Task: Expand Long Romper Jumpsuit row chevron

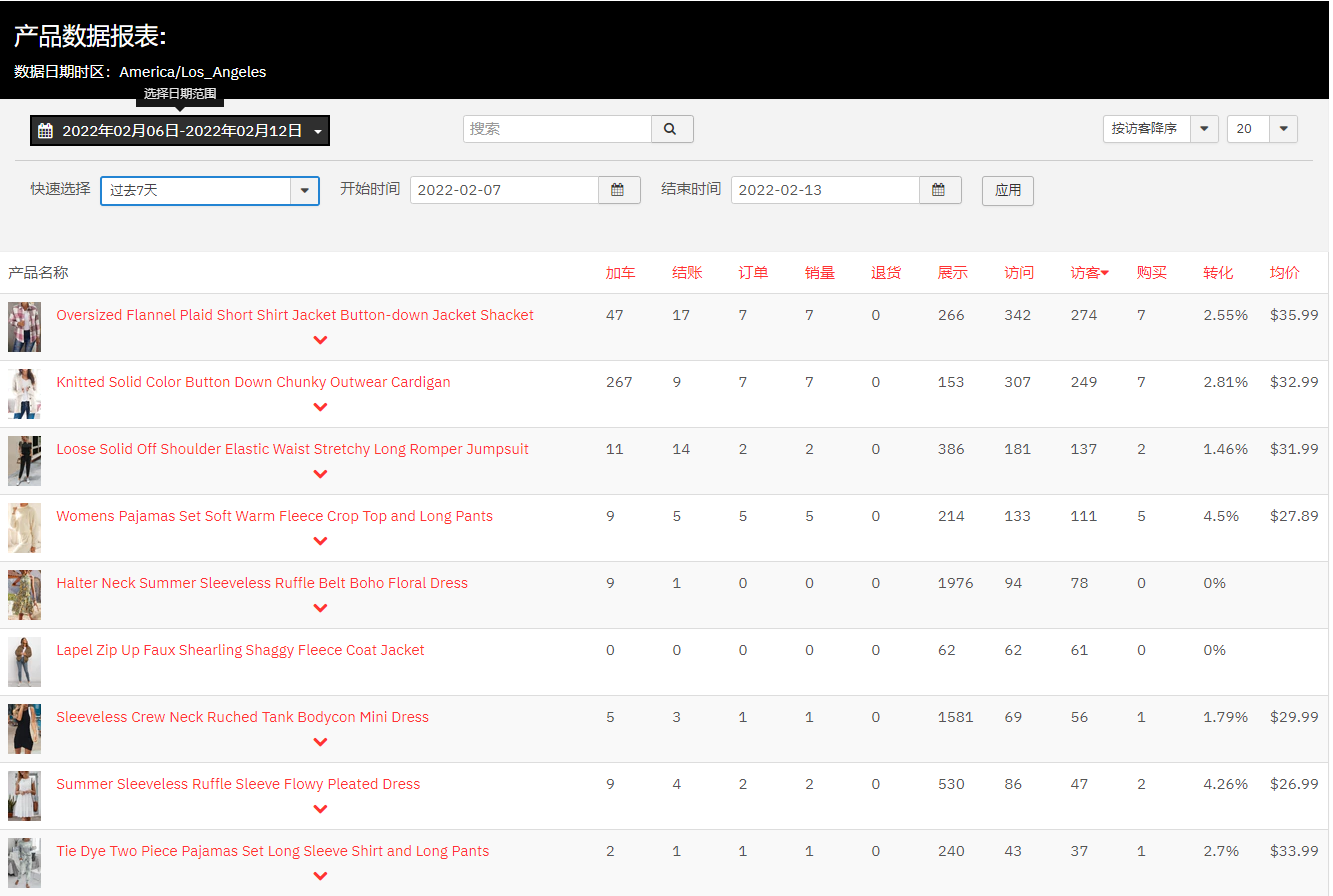Action: click(320, 474)
